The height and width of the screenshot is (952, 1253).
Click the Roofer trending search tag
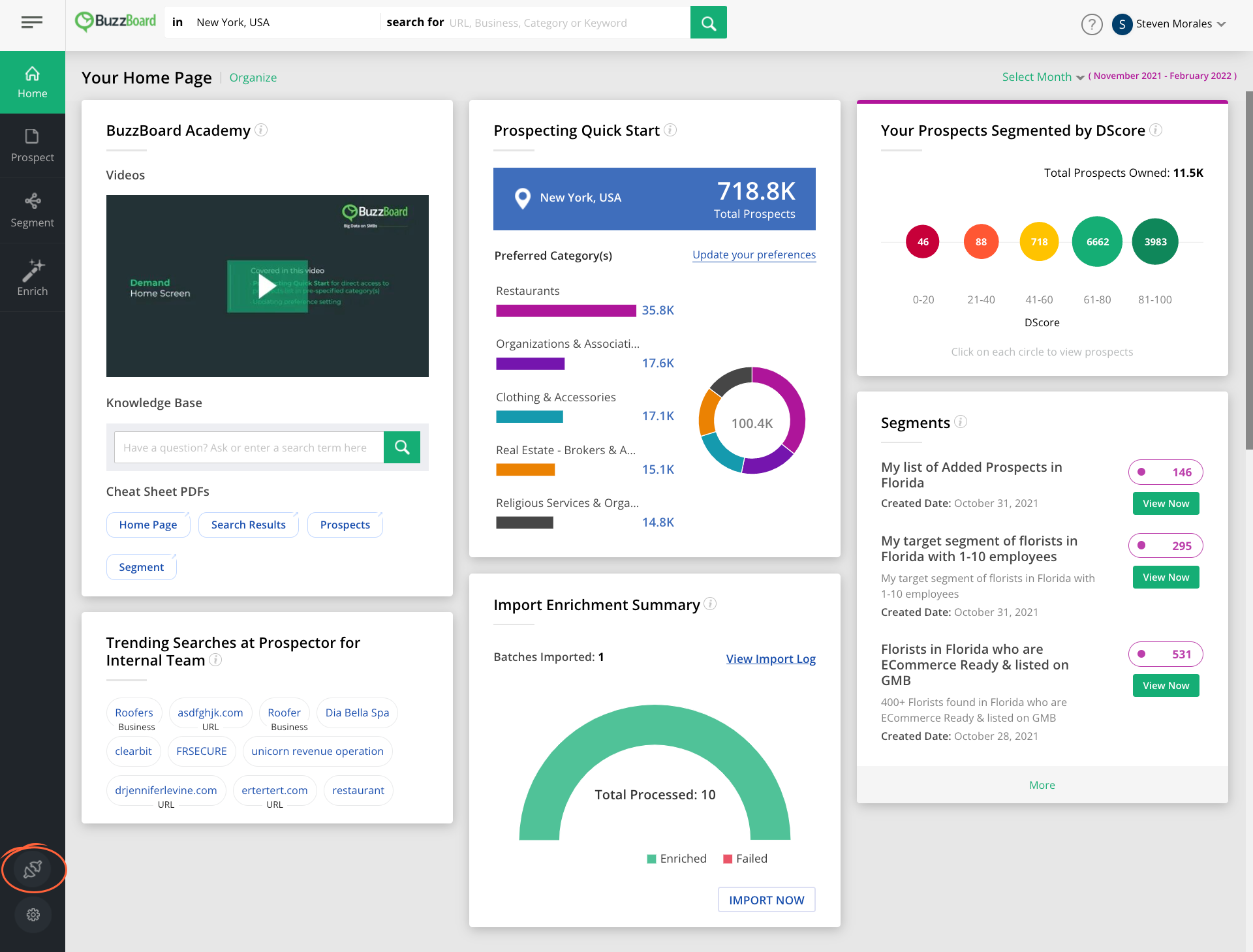(x=284, y=713)
